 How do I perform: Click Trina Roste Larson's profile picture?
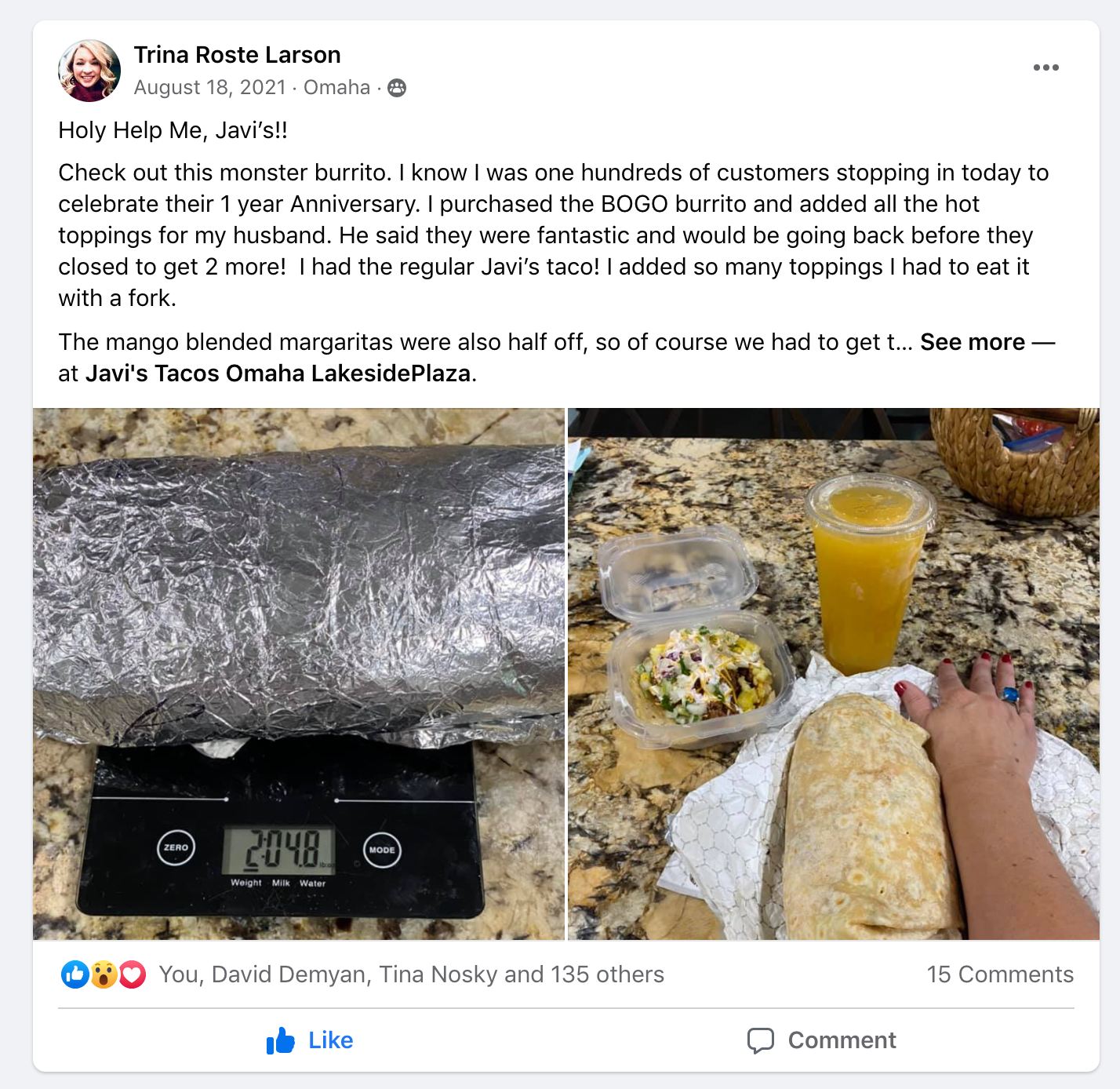click(89, 71)
